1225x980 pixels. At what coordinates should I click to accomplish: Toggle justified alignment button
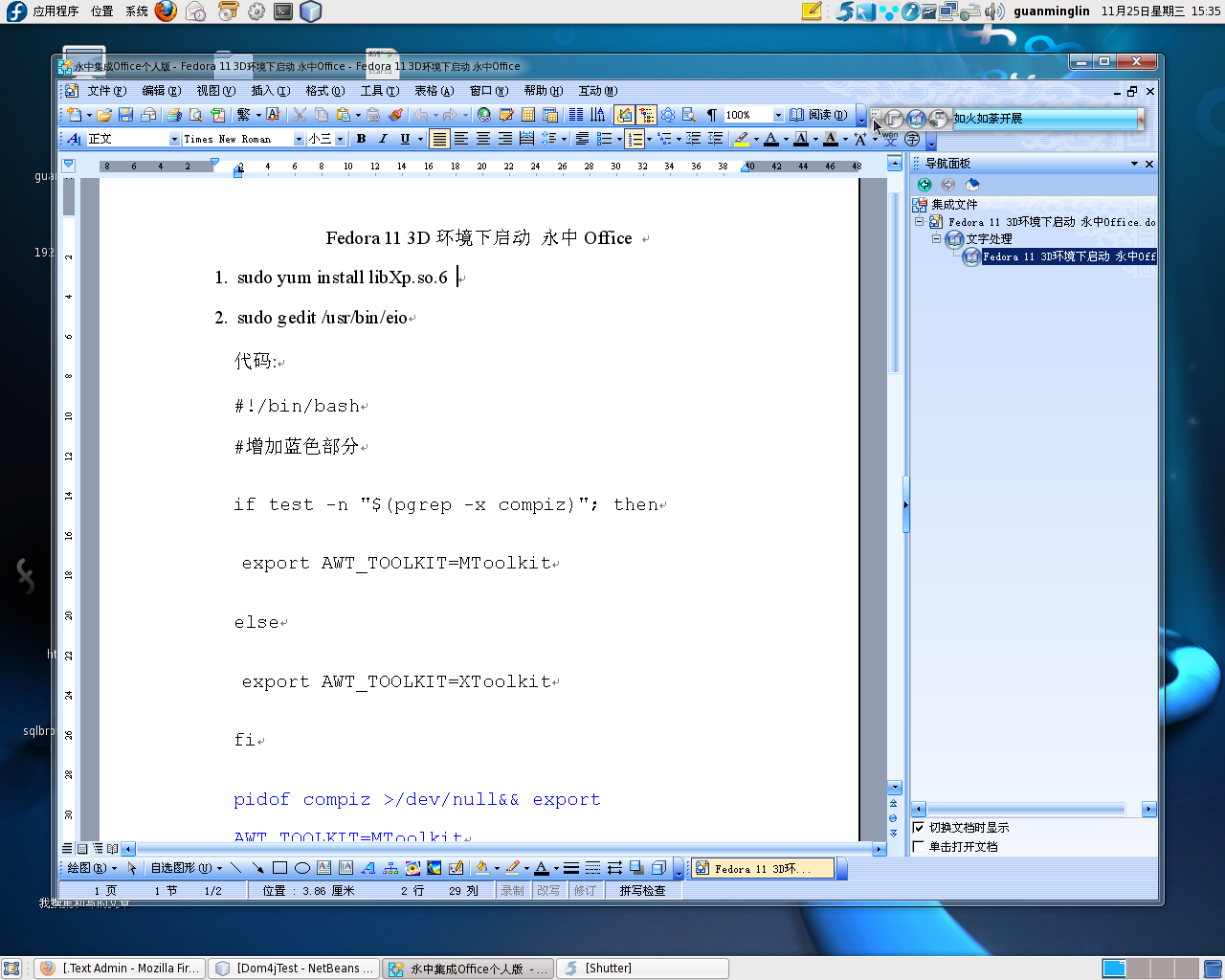tap(438, 139)
